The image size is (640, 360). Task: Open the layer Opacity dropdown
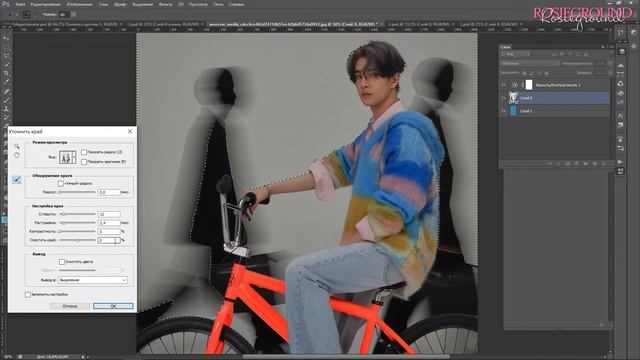point(610,64)
